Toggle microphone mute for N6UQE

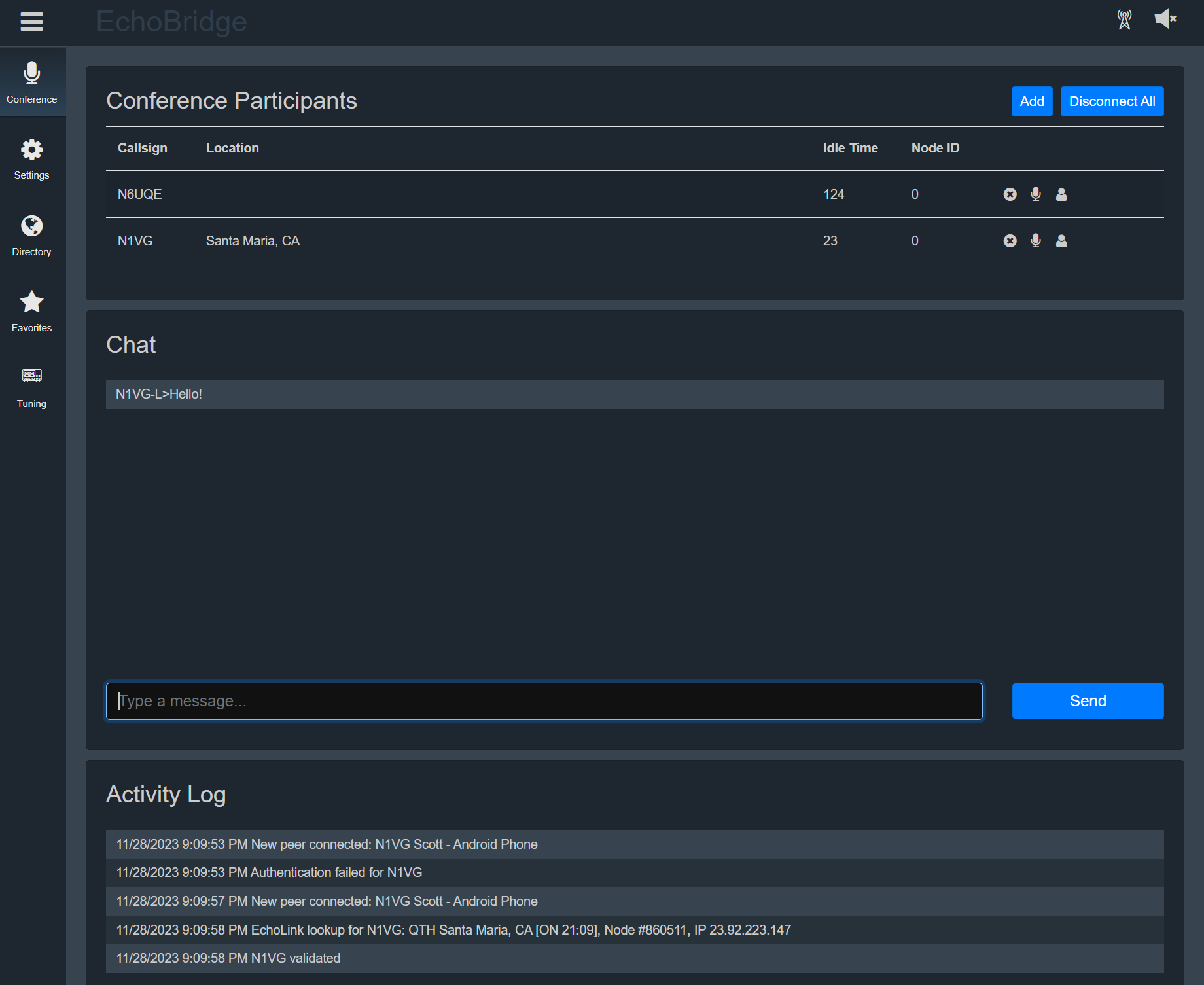coord(1035,194)
